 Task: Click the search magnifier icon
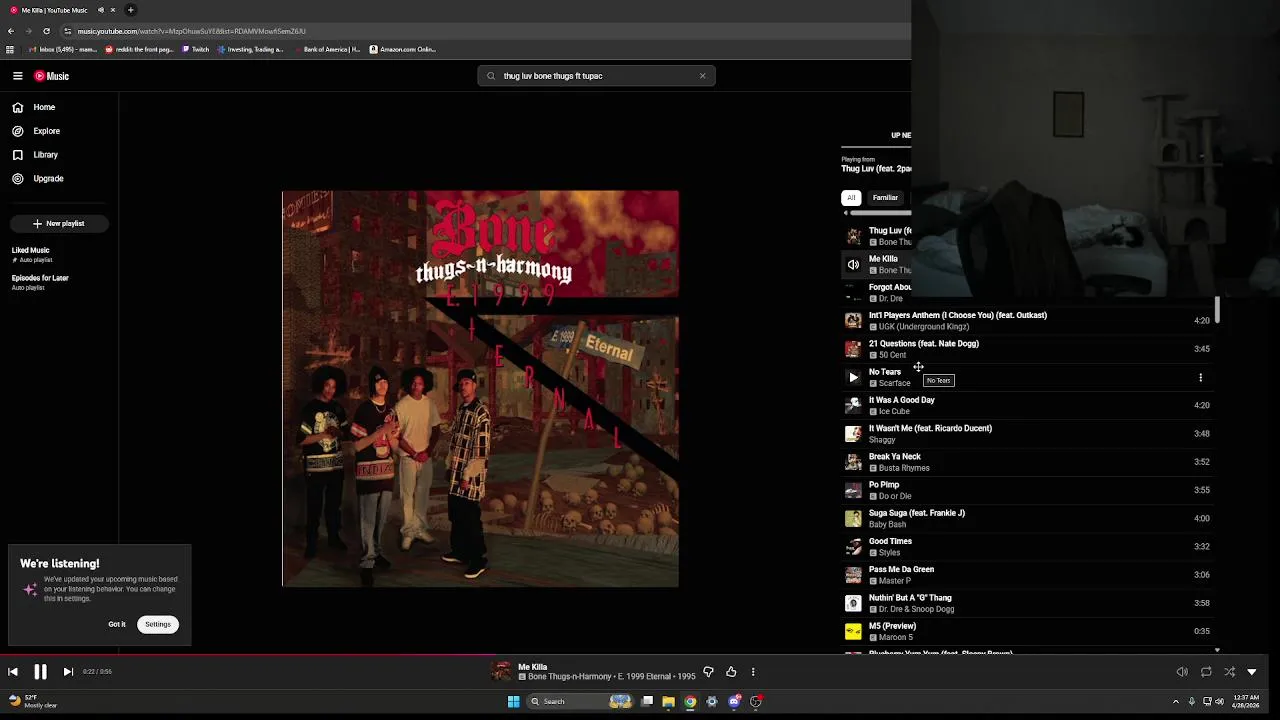click(491, 76)
